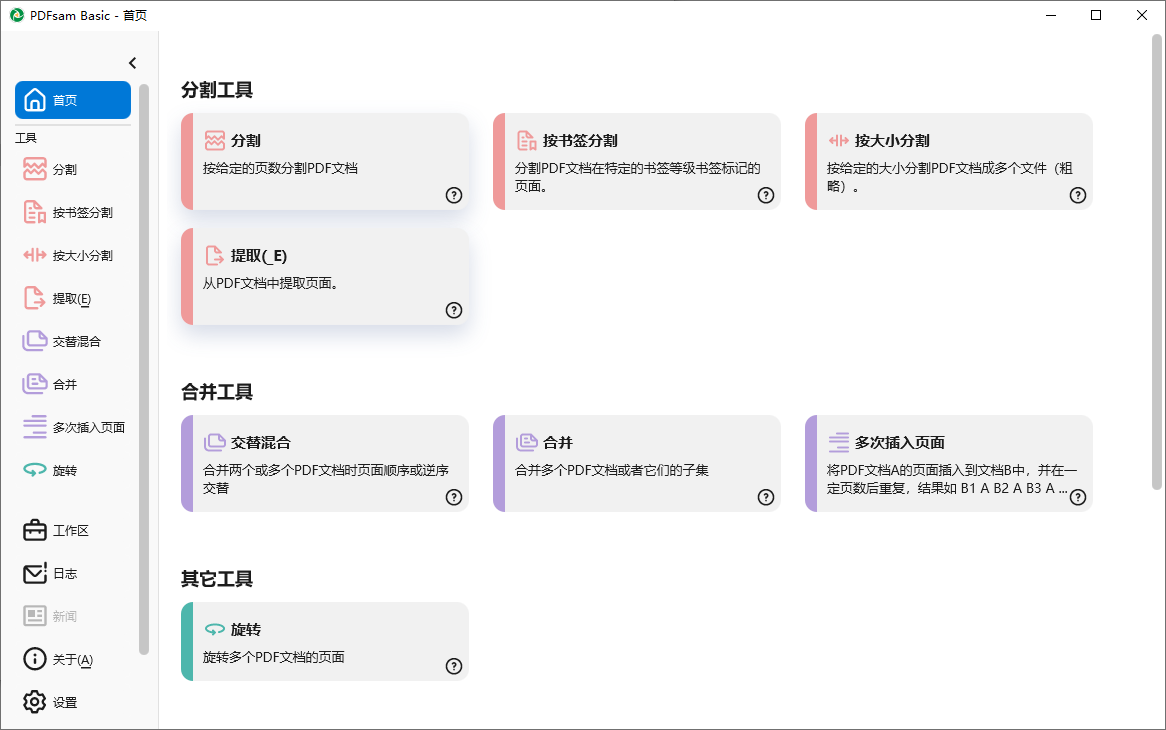Click the 分割PDF文档在特定的书签等级 description text

pyautogui.click(x=637, y=177)
